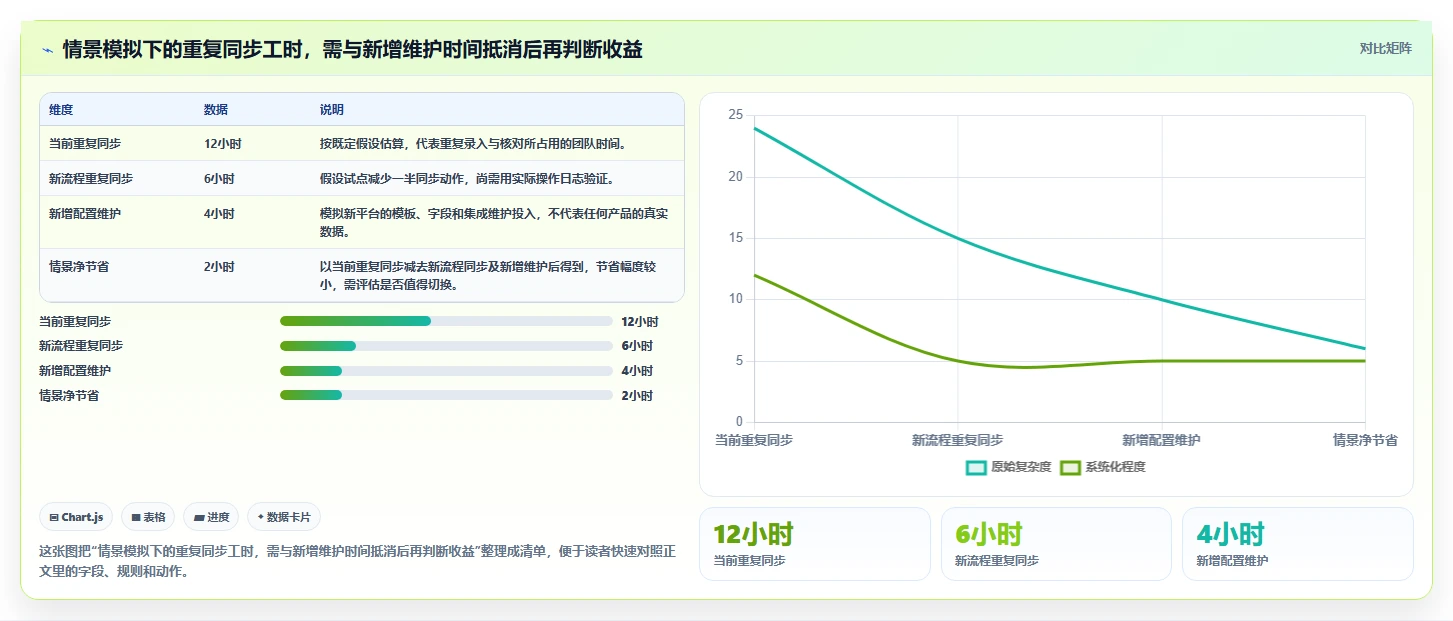
Task: Click the 当前重复同步 progress bar
Action: pyautogui.click(x=446, y=321)
